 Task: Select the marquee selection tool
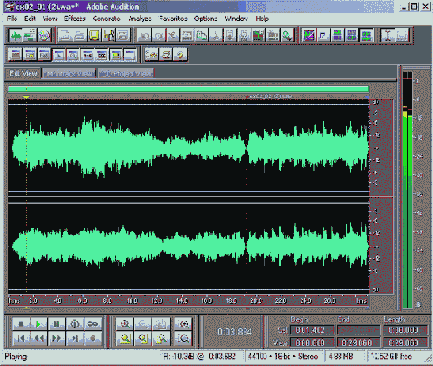tap(402, 35)
